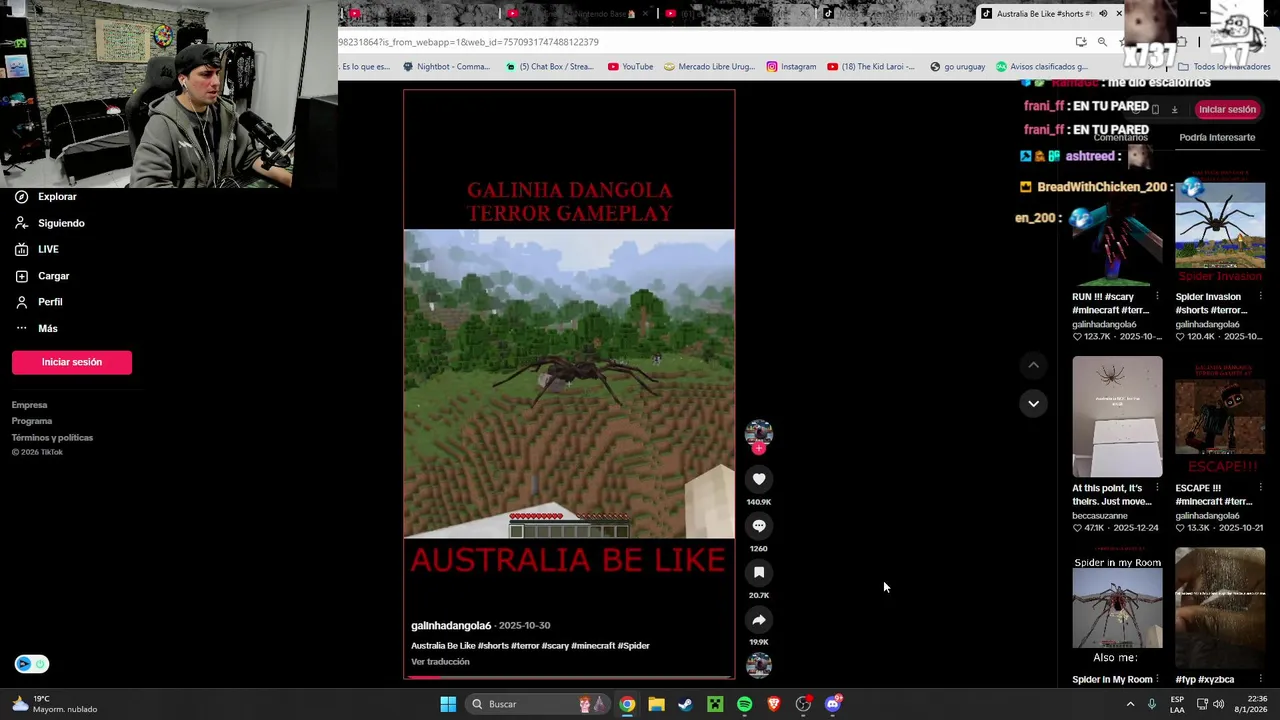Open Términos y políticas link
The width and height of the screenshot is (1280, 720).
coord(52,437)
